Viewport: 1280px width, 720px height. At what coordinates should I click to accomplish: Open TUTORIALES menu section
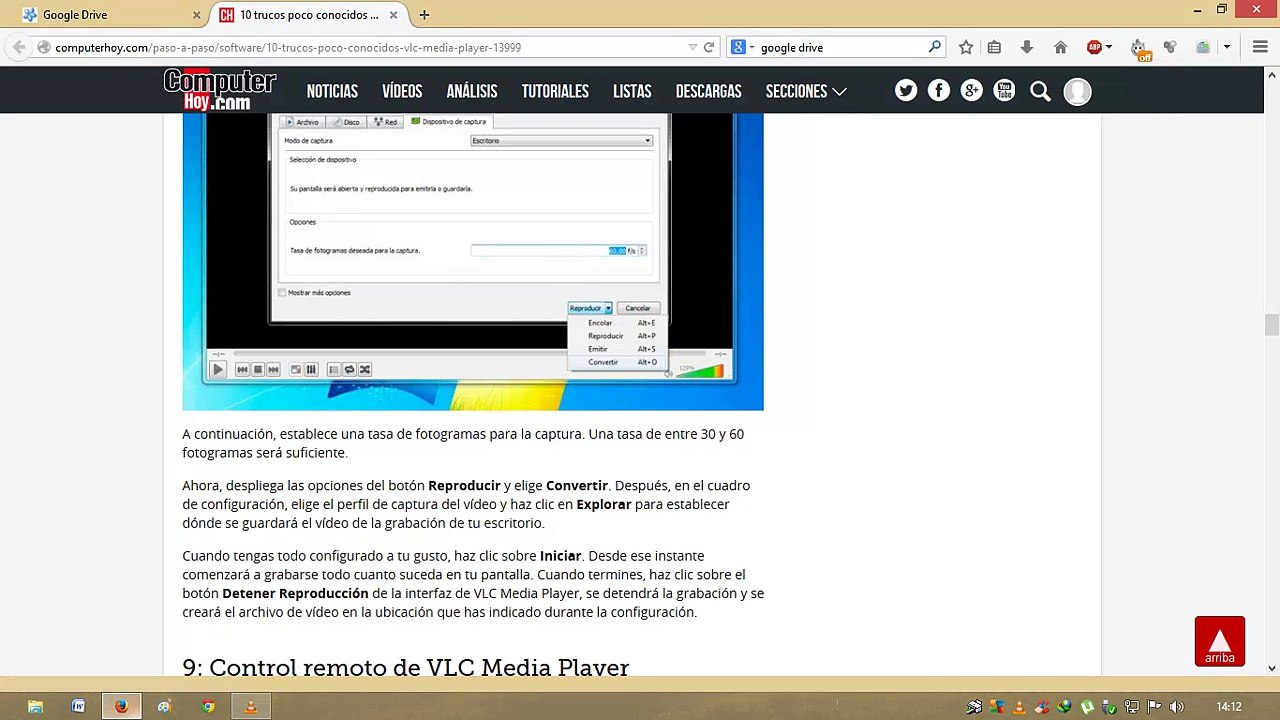(555, 91)
